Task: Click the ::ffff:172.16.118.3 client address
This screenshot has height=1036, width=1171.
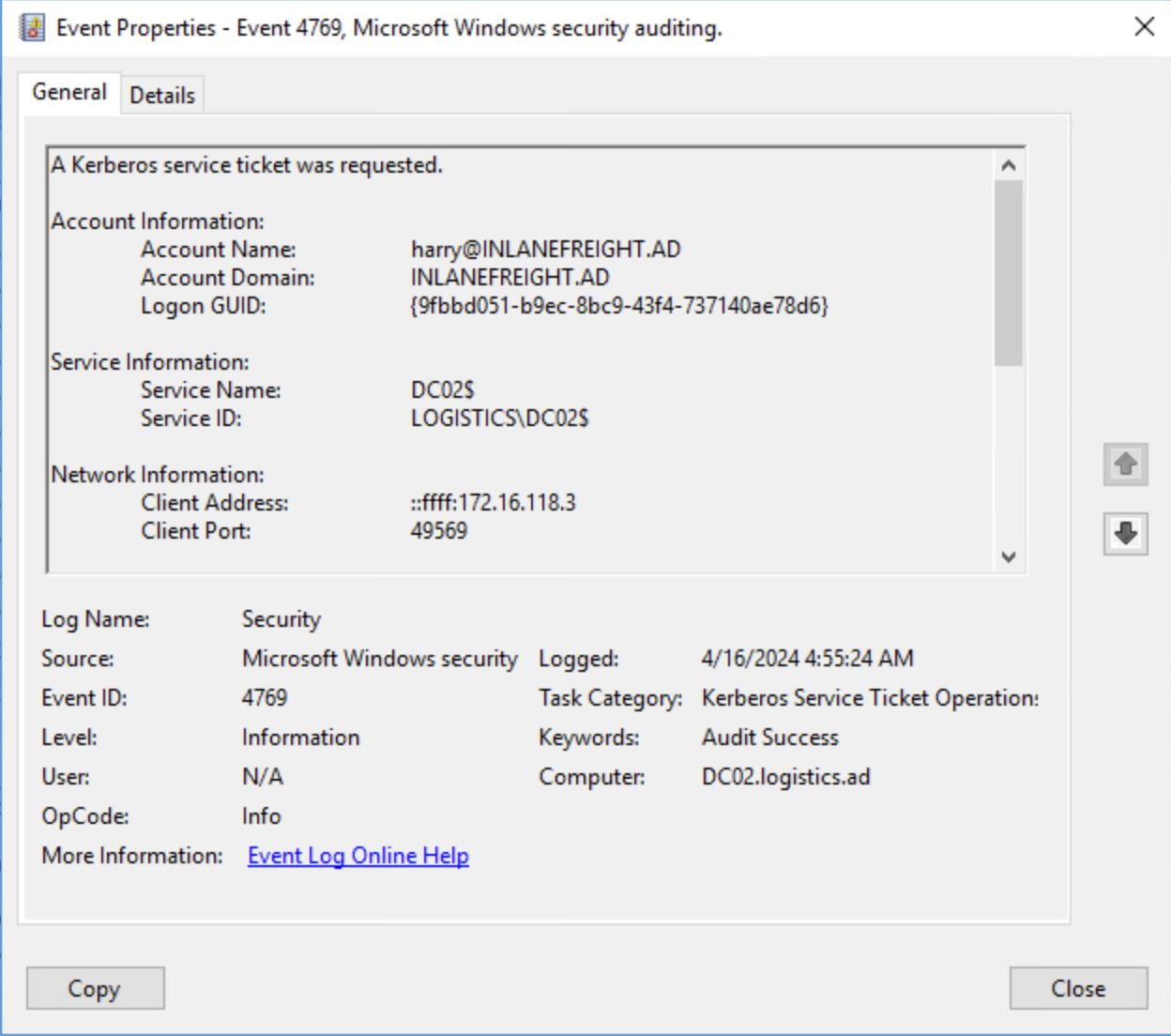Action: pos(493,503)
